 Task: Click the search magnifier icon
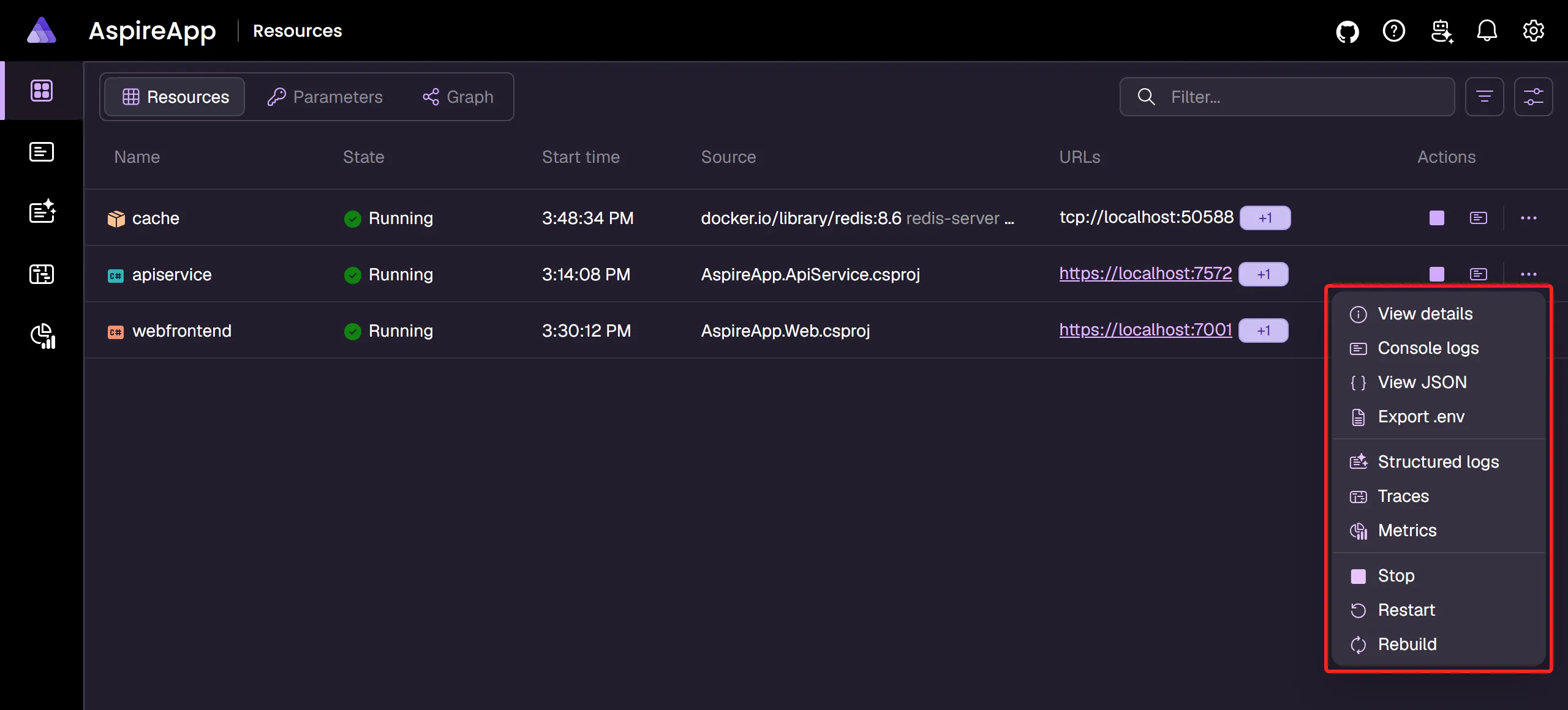pos(1146,97)
